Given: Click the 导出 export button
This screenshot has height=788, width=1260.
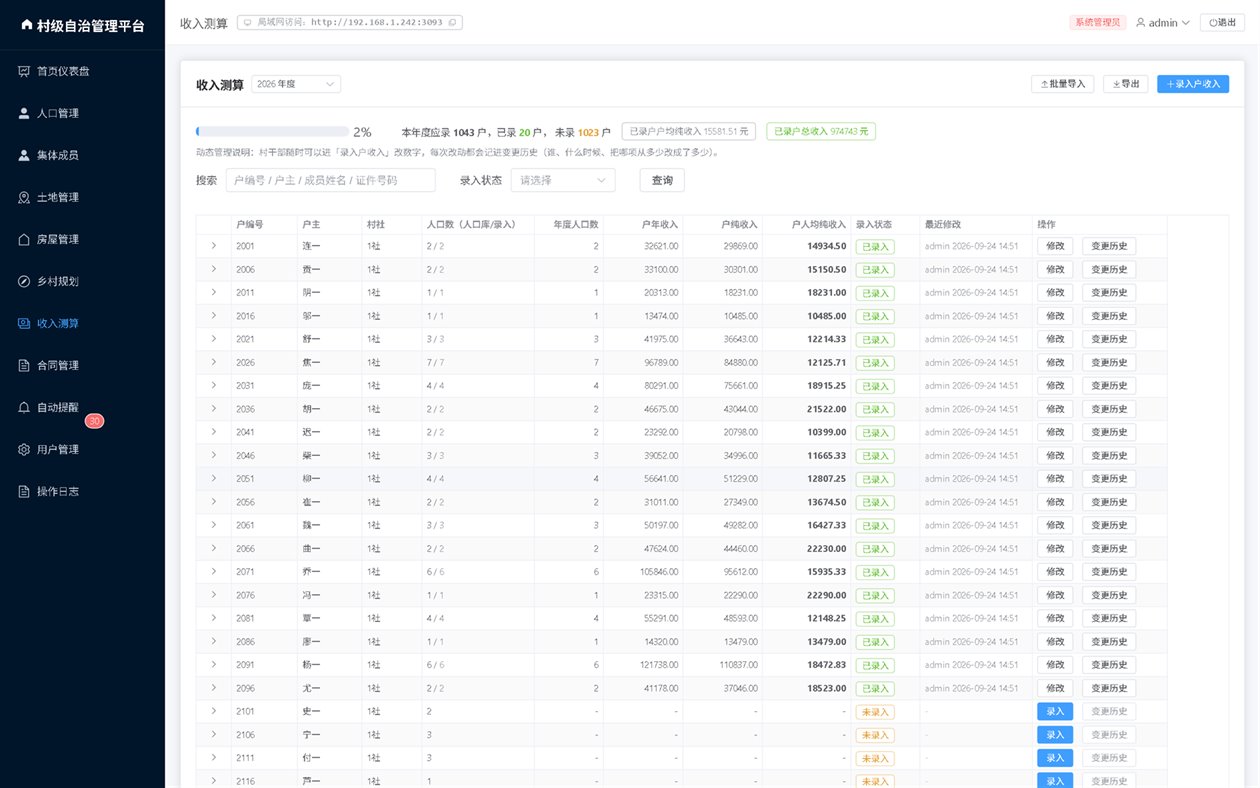Looking at the screenshot, I should tap(1126, 84).
